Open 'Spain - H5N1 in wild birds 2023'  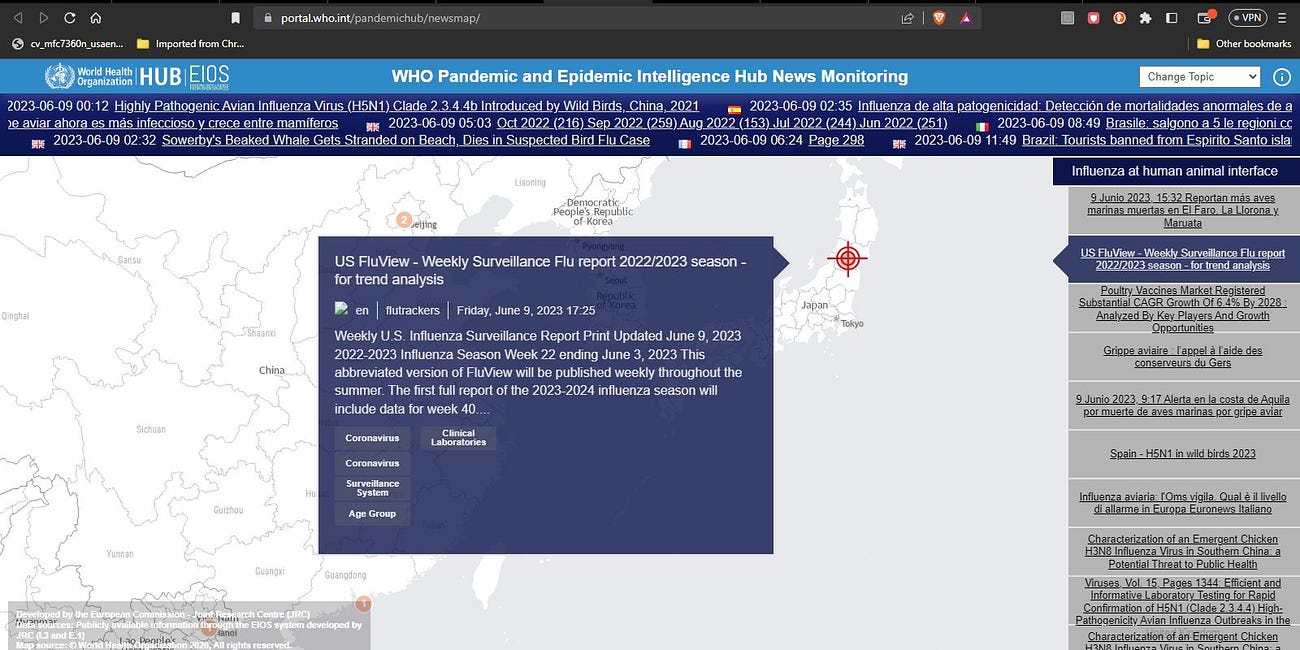pos(1184,454)
